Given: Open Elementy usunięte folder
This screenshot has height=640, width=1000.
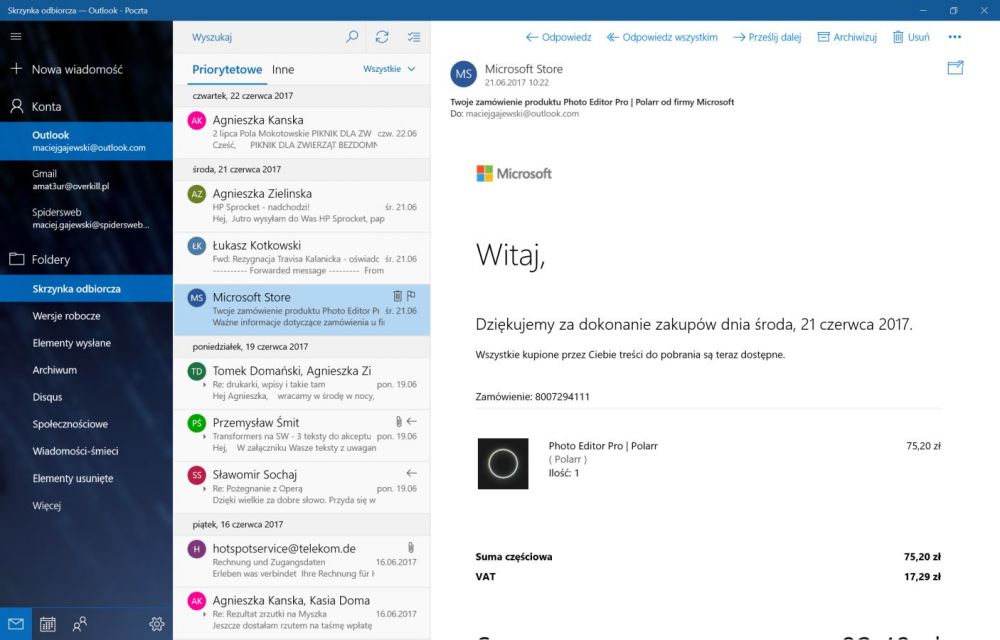Looking at the screenshot, I should pyautogui.click(x=86, y=478).
